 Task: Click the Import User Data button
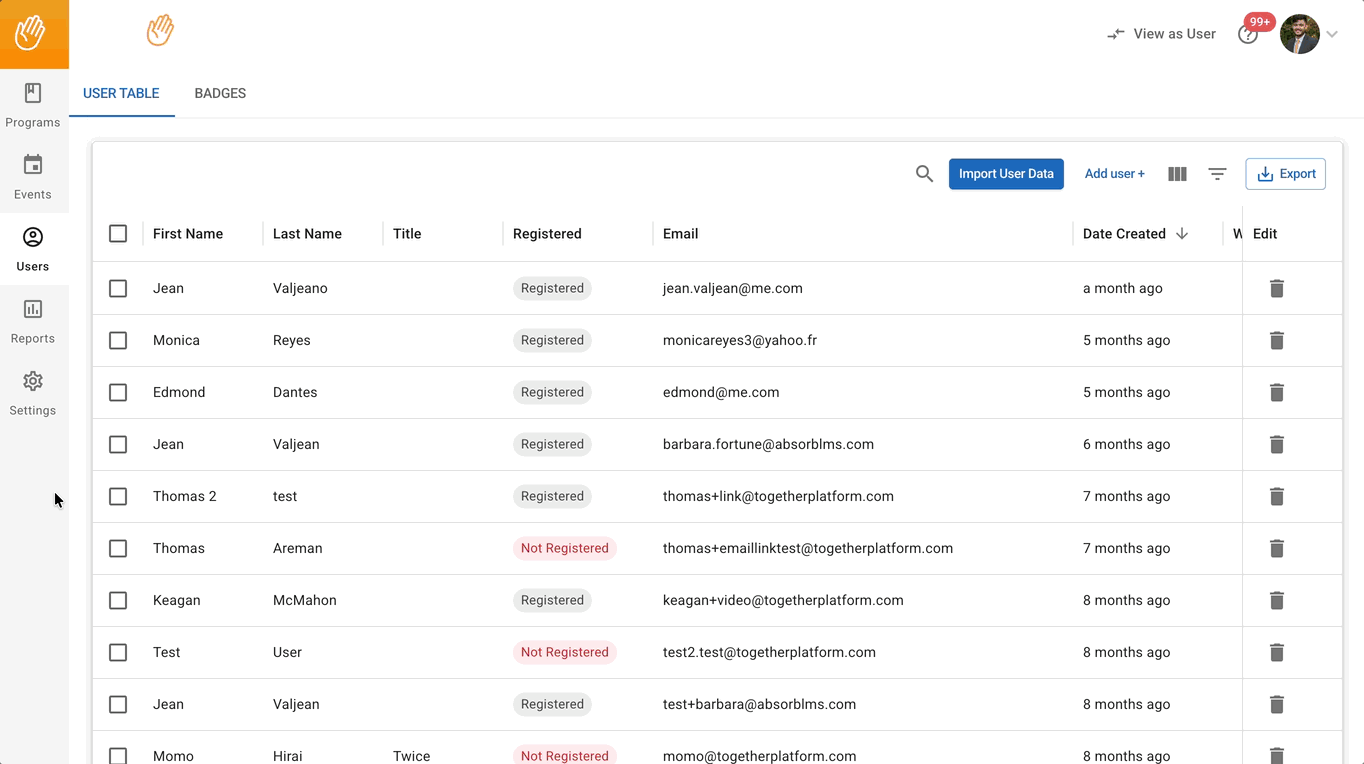pyautogui.click(x=1006, y=174)
